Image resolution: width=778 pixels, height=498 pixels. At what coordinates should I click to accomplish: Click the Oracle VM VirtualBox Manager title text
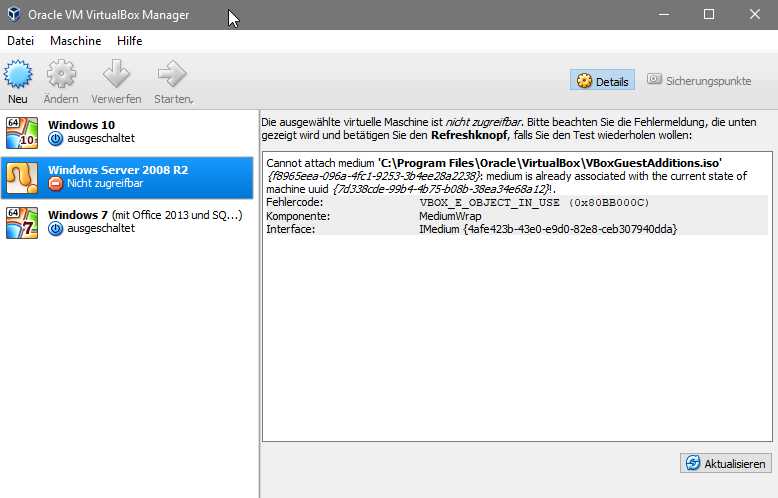pyautogui.click(x=109, y=15)
